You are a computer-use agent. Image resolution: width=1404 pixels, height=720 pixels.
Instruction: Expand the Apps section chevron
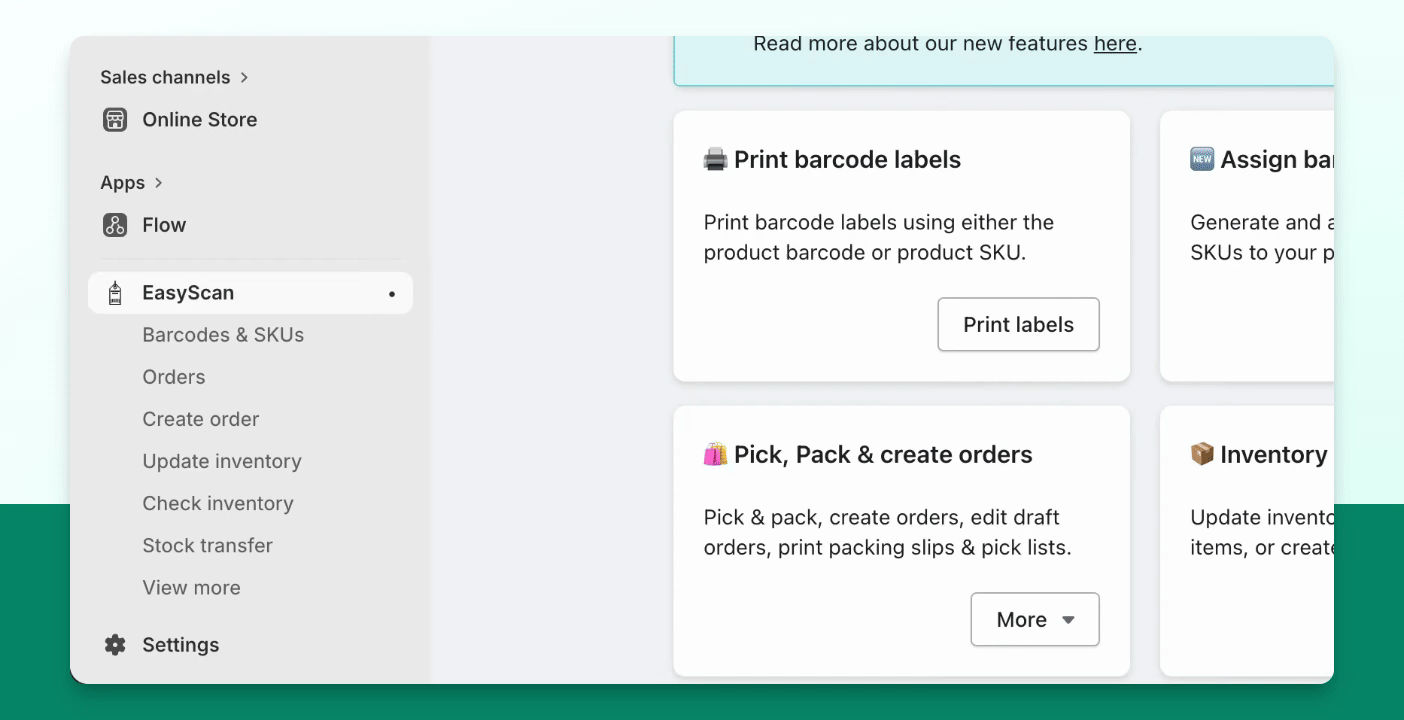(x=158, y=183)
